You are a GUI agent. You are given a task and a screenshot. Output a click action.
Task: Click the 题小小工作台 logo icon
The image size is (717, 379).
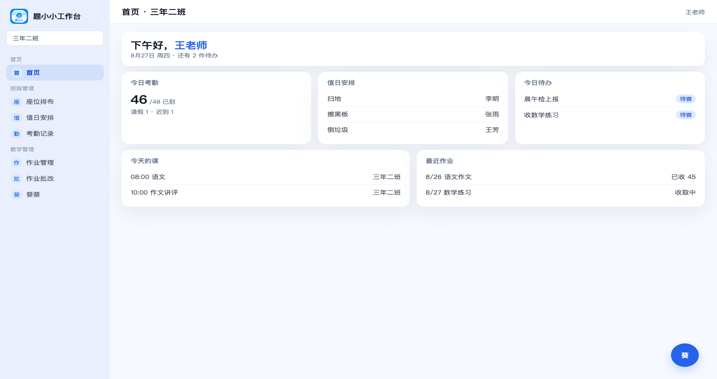point(19,16)
